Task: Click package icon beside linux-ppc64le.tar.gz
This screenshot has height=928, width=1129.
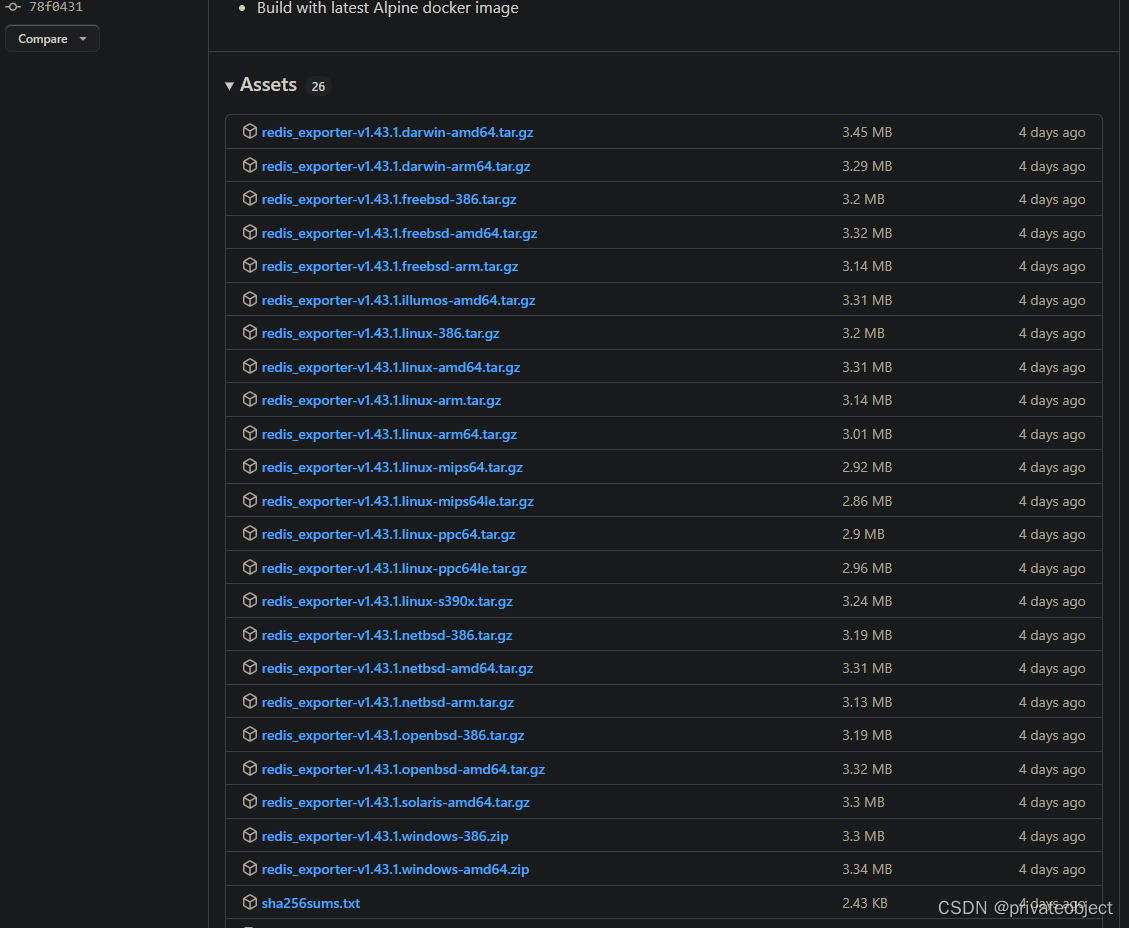Action: (x=250, y=567)
